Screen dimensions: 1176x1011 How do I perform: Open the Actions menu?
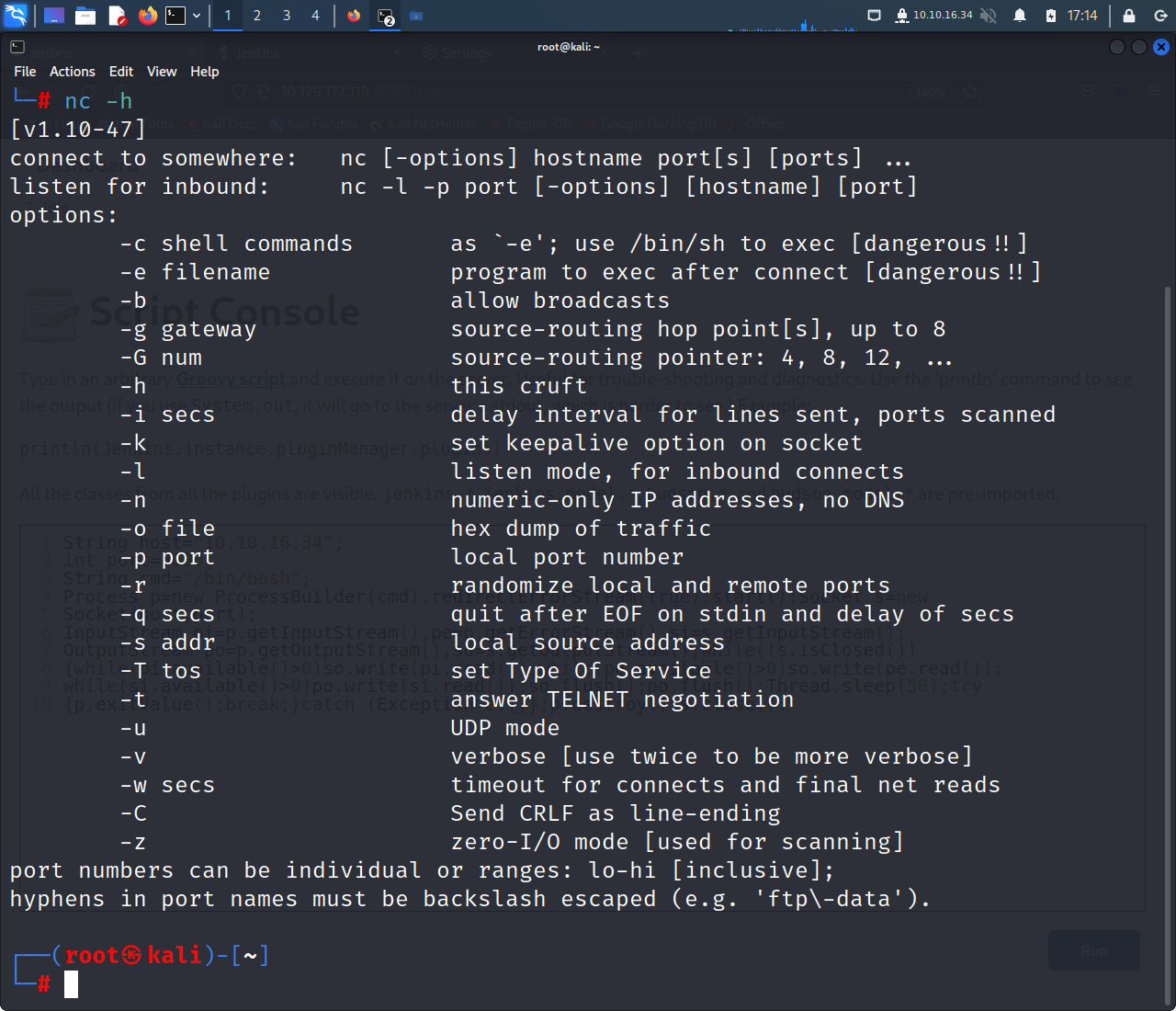click(x=73, y=72)
